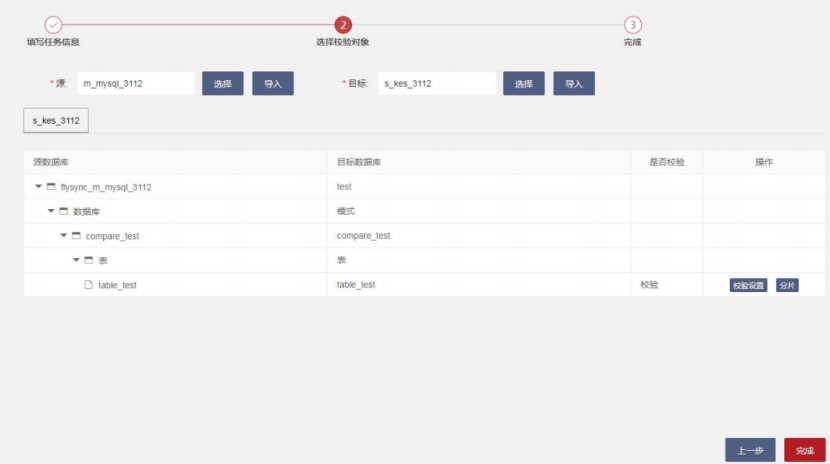
Task: Select table_test in source database column
Action: pos(118,285)
